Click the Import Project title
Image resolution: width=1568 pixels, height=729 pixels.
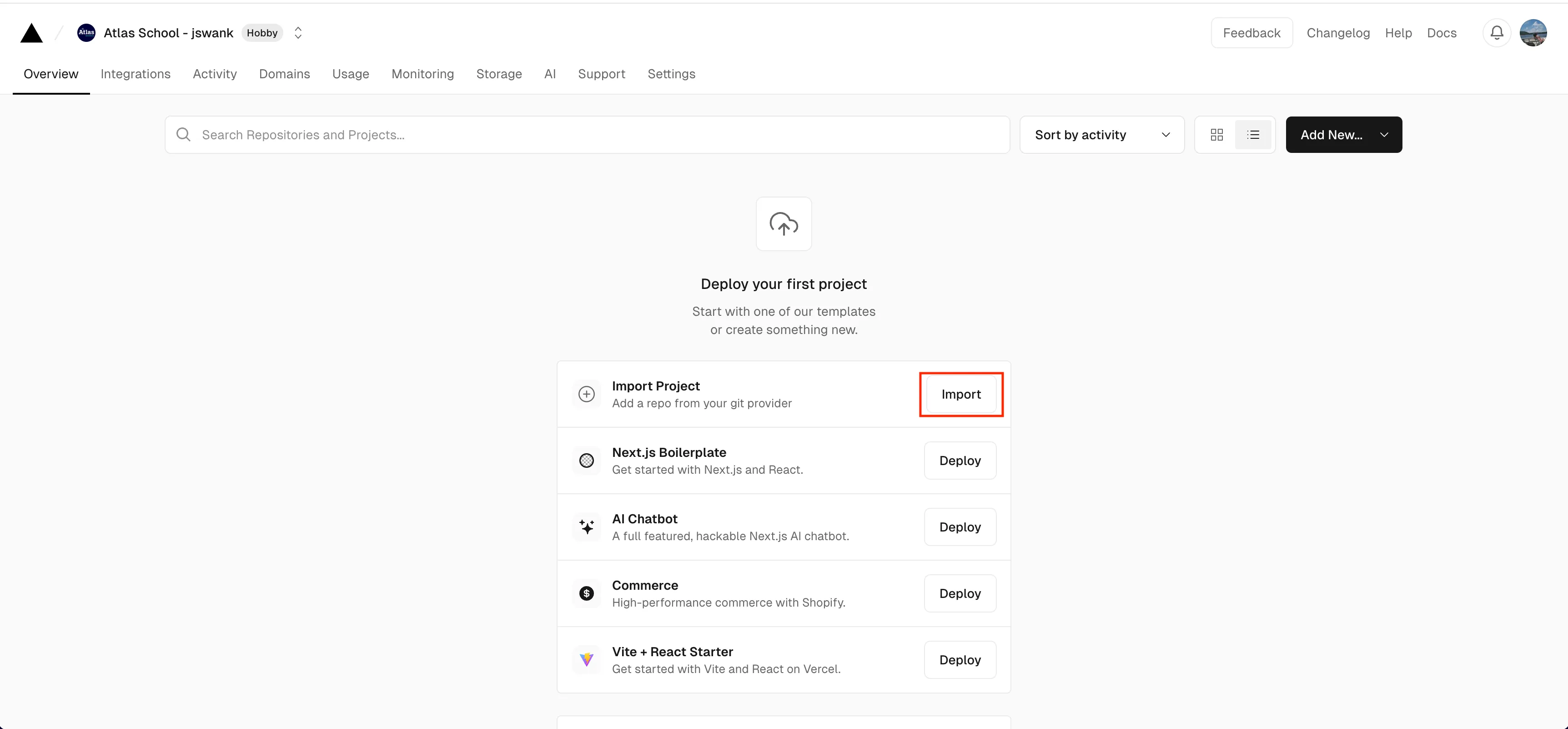656,386
